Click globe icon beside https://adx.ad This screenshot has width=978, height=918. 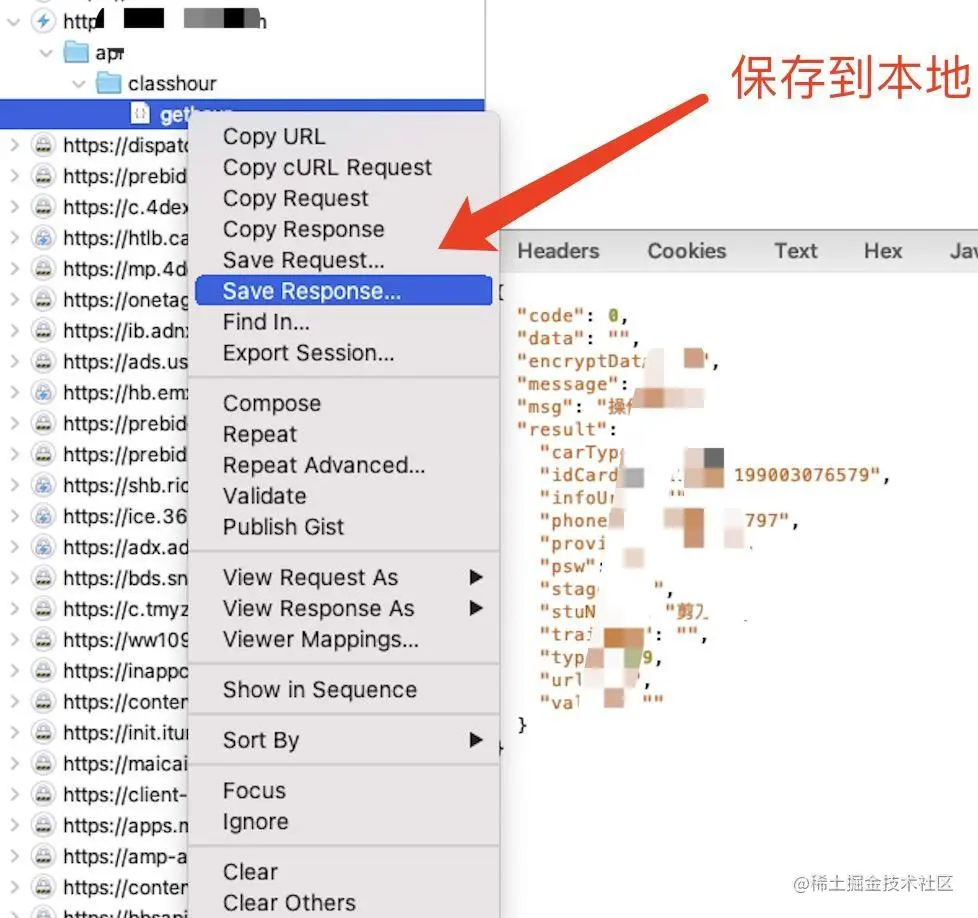[43, 548]
